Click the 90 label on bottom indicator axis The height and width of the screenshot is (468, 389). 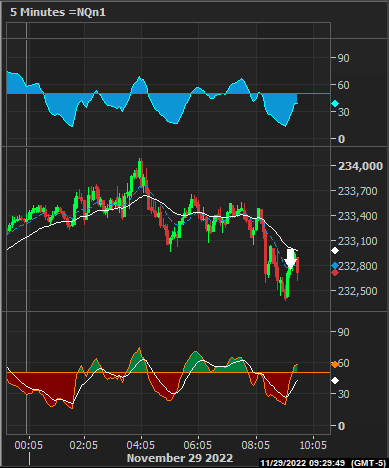343,332
